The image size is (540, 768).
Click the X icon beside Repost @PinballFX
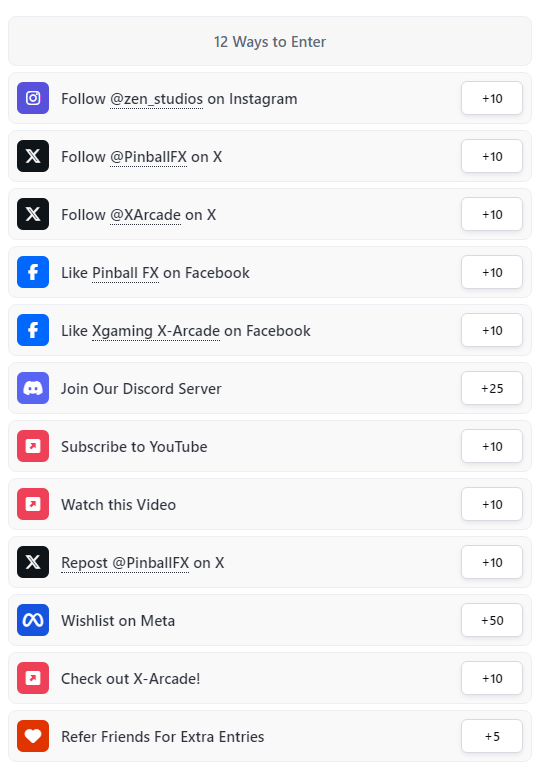(33, 562)
